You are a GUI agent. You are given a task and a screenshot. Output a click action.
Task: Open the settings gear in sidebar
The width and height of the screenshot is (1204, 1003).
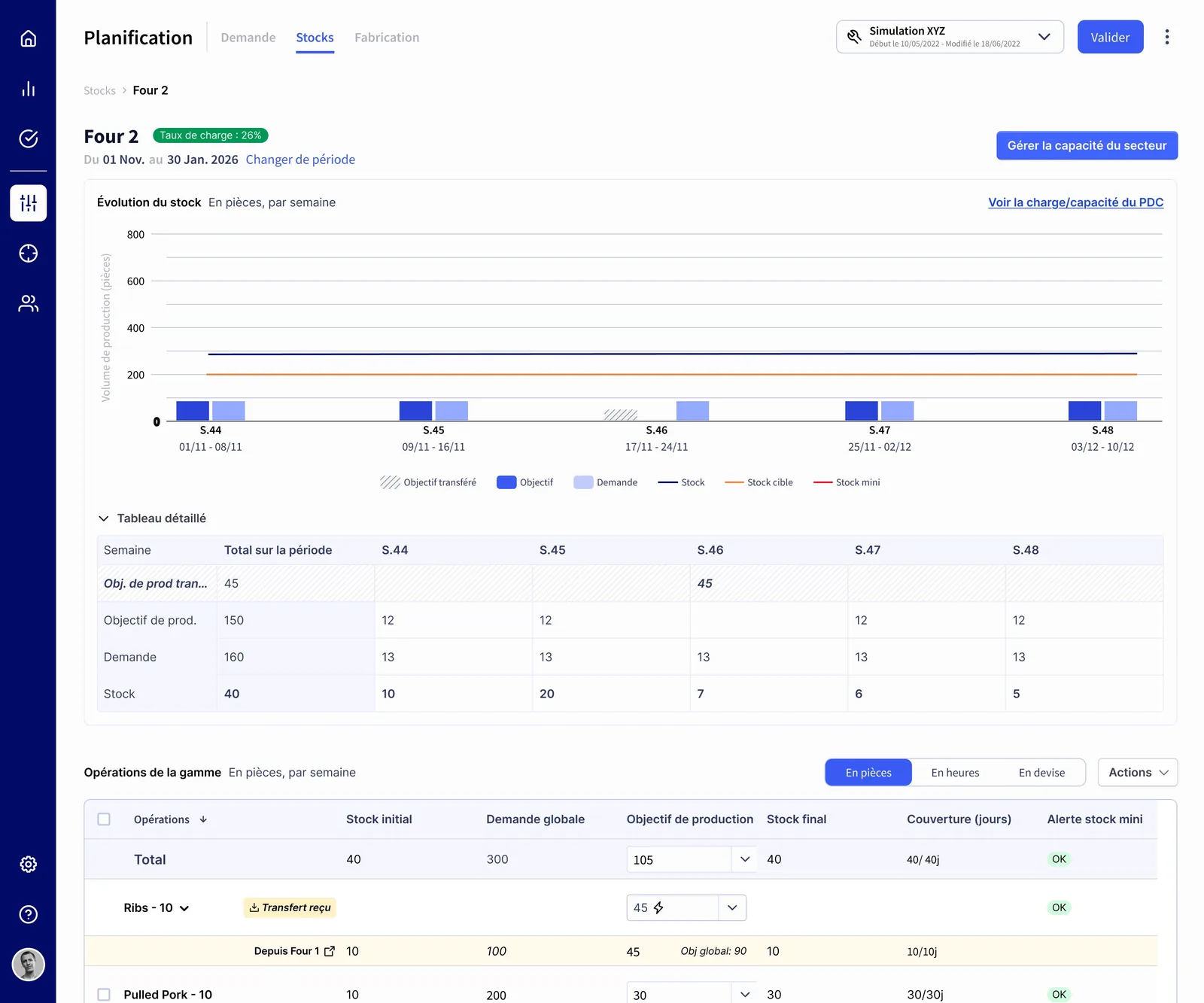click(28, 865)
